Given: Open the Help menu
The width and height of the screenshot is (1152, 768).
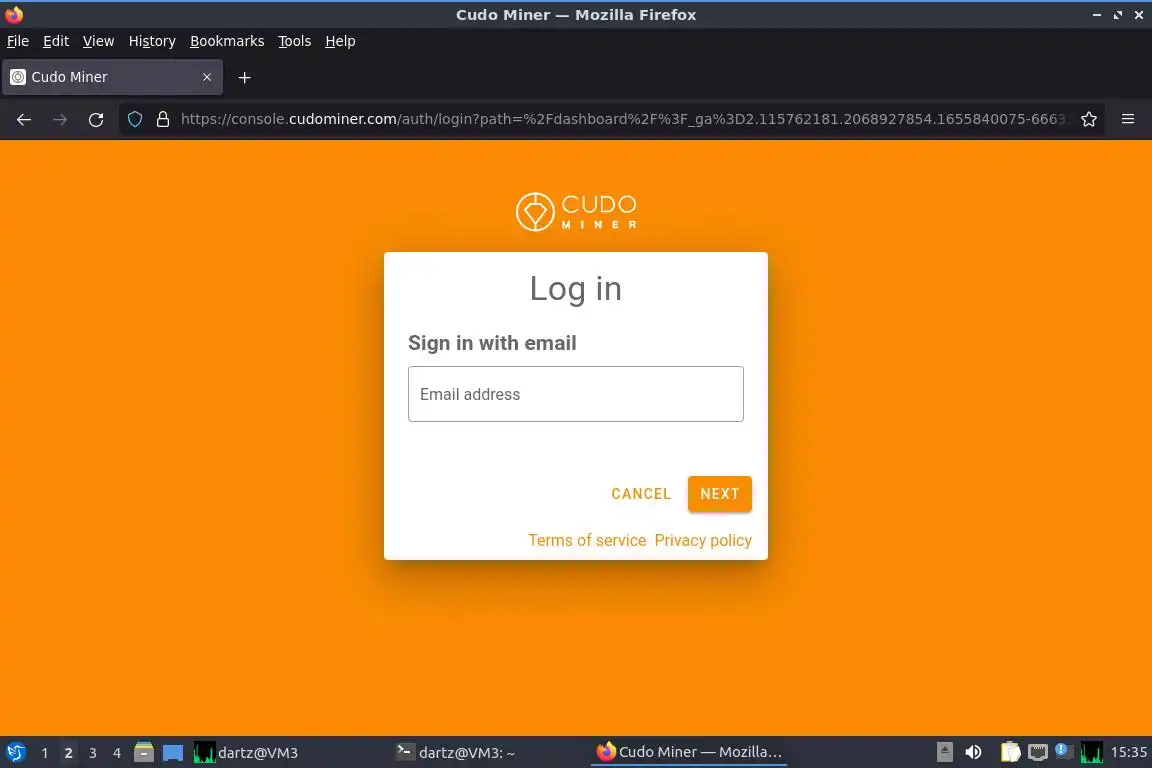Looking at the screenshot, I should click(x=340, y=41).
